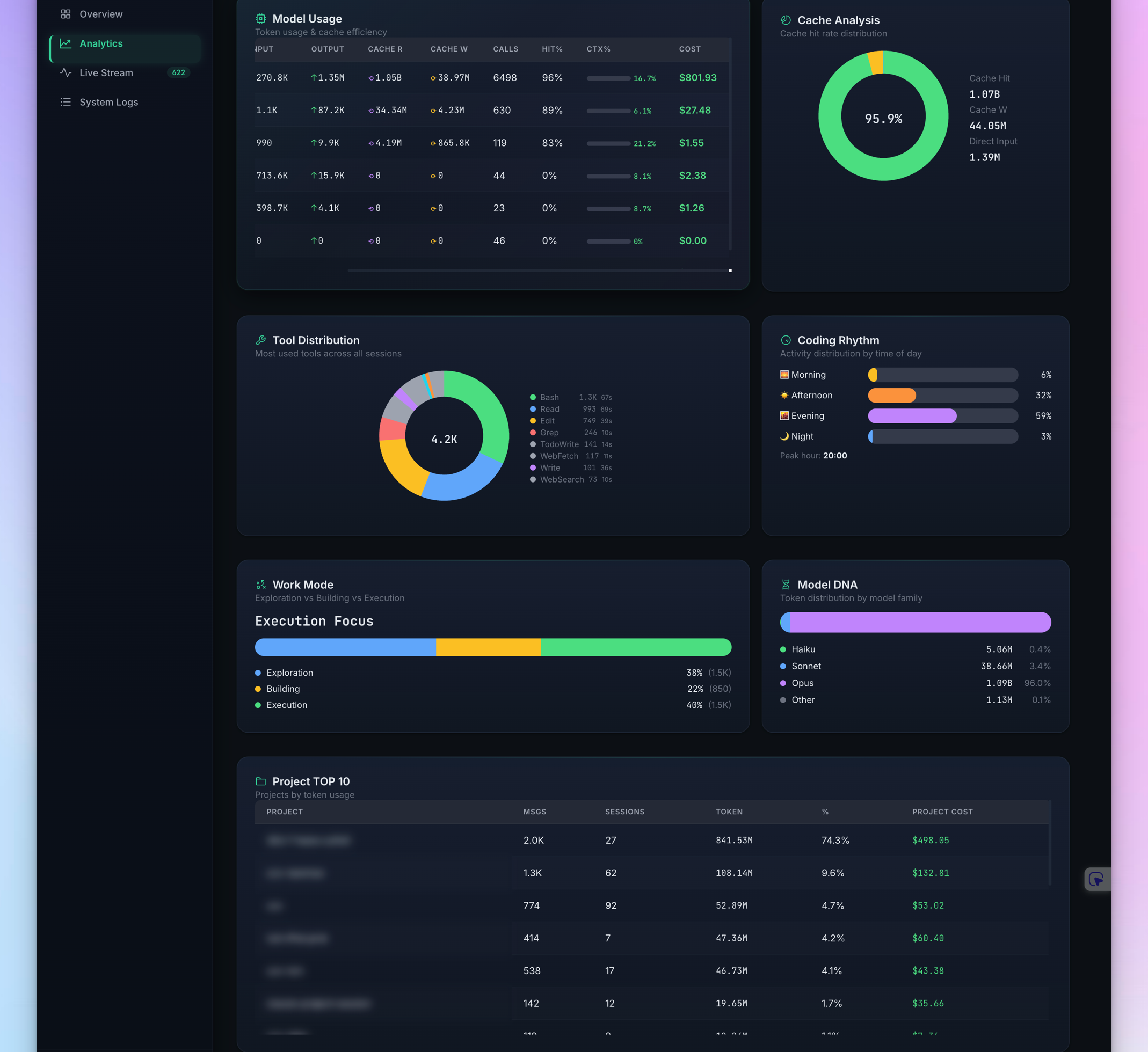Viewport: 1148px width, 1052px height.
Task: Click the Model DNA helix icon
Action: [x=786, y=585]
